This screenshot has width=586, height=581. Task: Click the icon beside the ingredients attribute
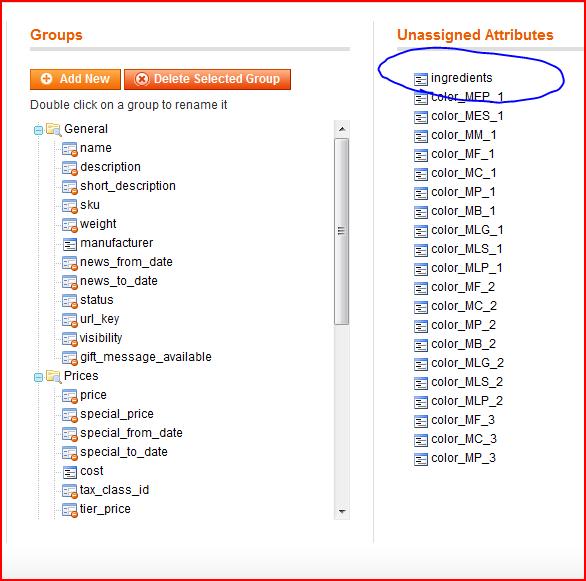click(x=420, y=79)
